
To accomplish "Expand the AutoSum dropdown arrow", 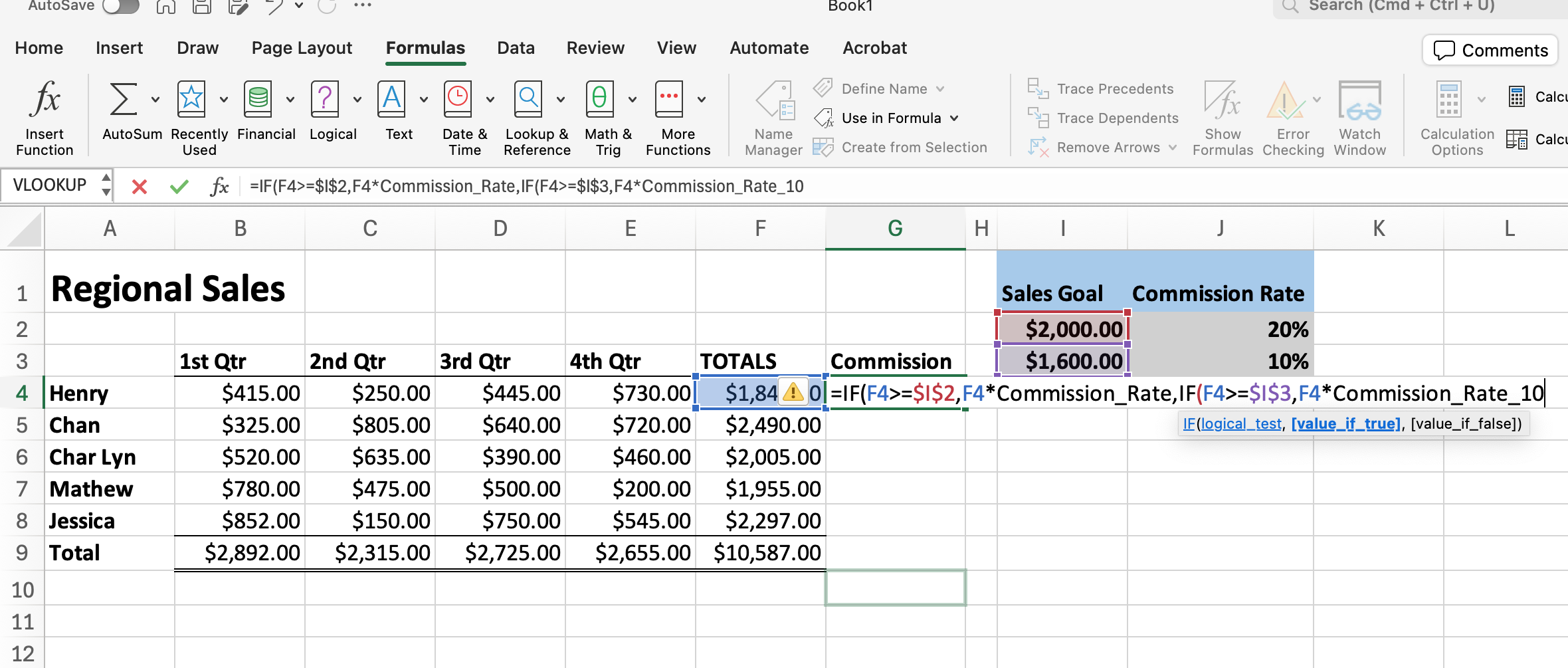I will (x=155, y=100).
